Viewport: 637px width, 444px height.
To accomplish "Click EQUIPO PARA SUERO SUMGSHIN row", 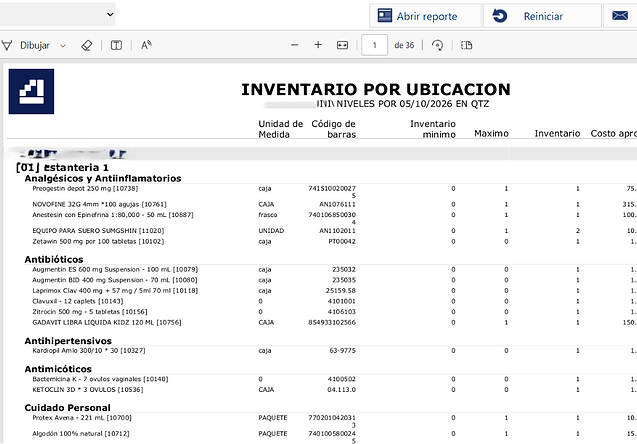I will pos(98,231).
